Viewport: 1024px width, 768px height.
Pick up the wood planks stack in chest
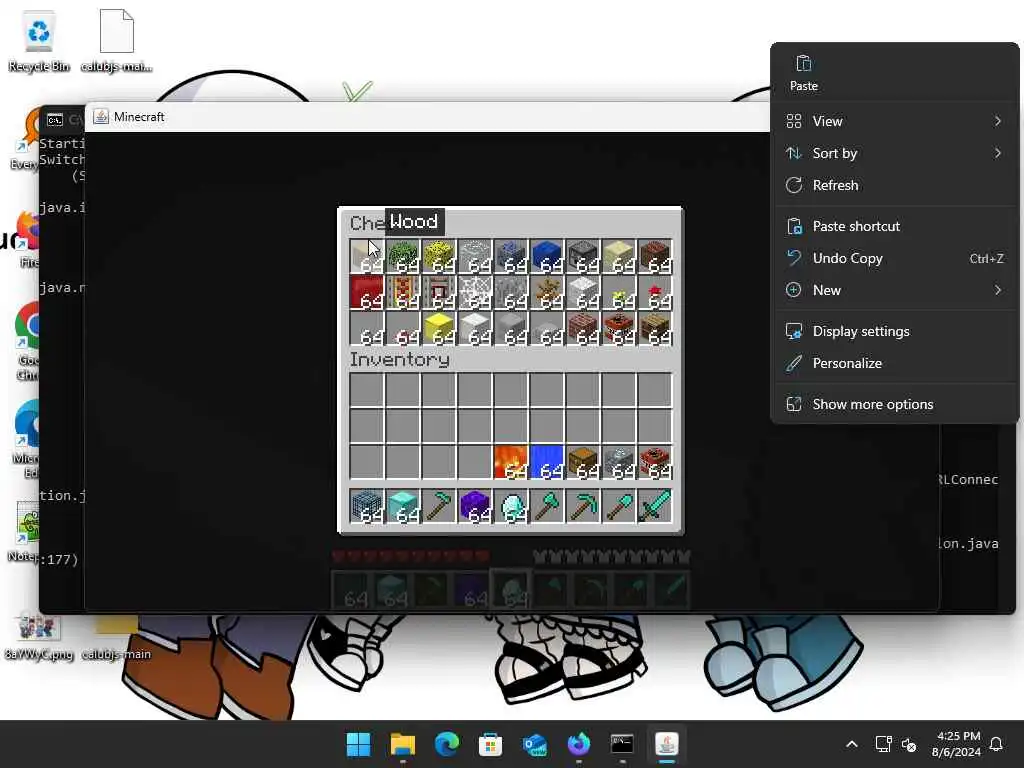[366, 256]
